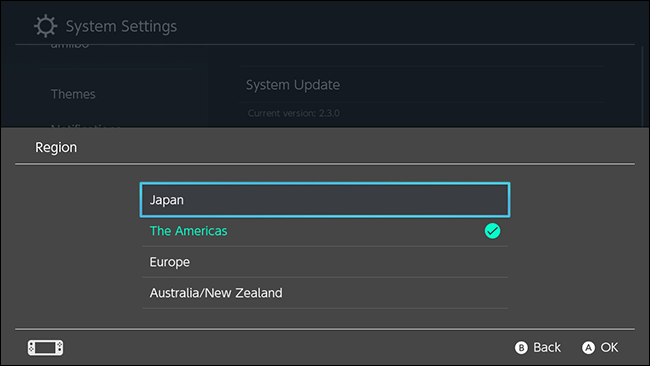Confirm with the OK label
This screenshot has height=366, width=650.
609,347
